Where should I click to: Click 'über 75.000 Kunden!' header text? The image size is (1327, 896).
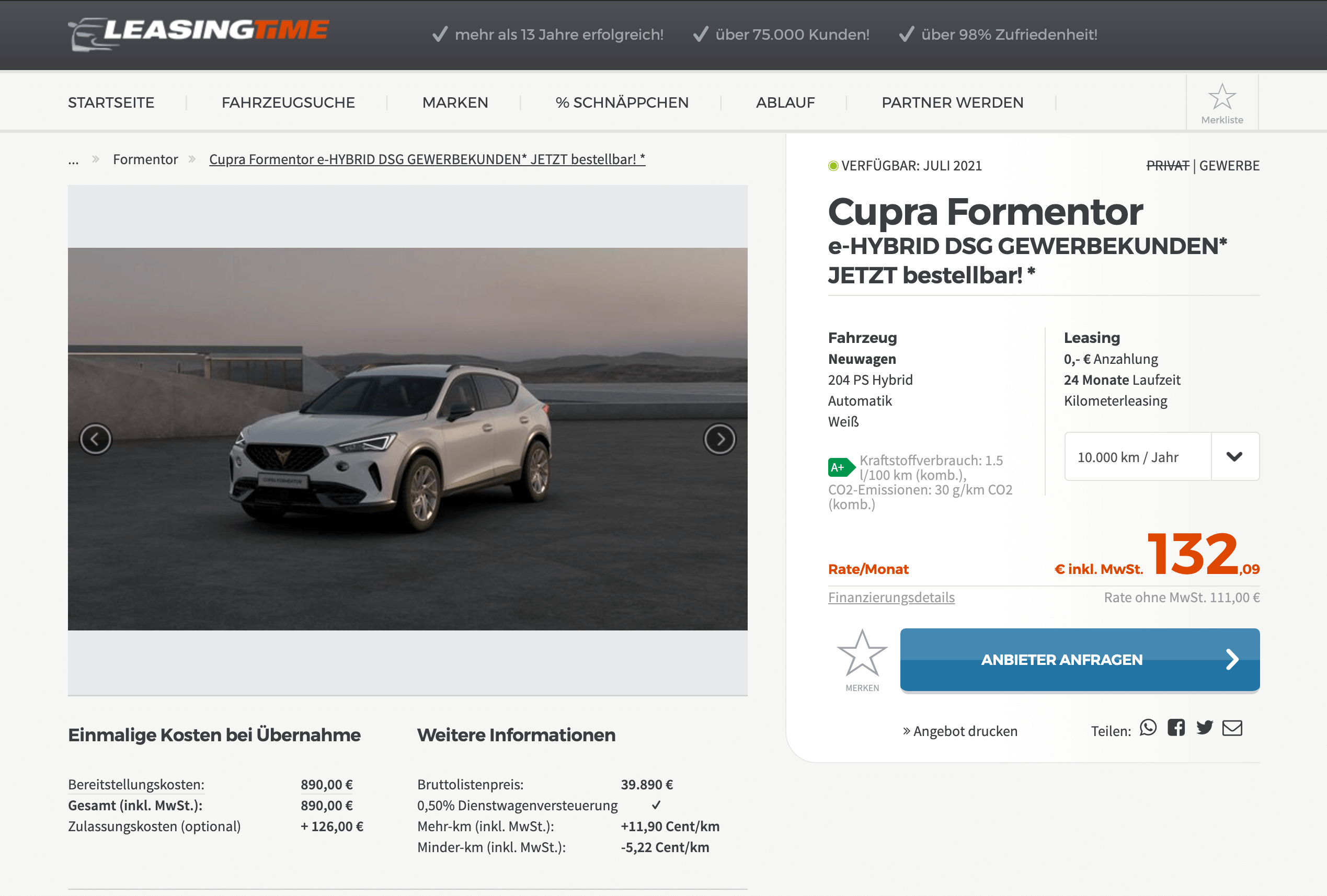(792, 35)
